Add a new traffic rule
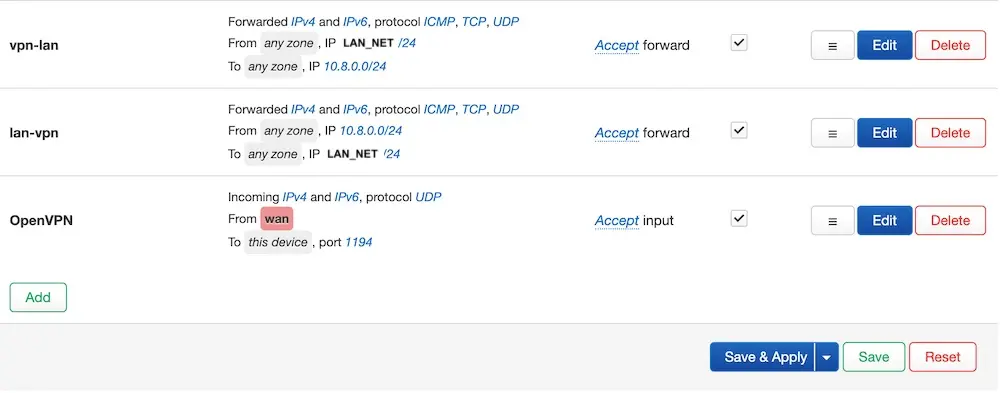The image size is (1000, 393). click(38, 297)
